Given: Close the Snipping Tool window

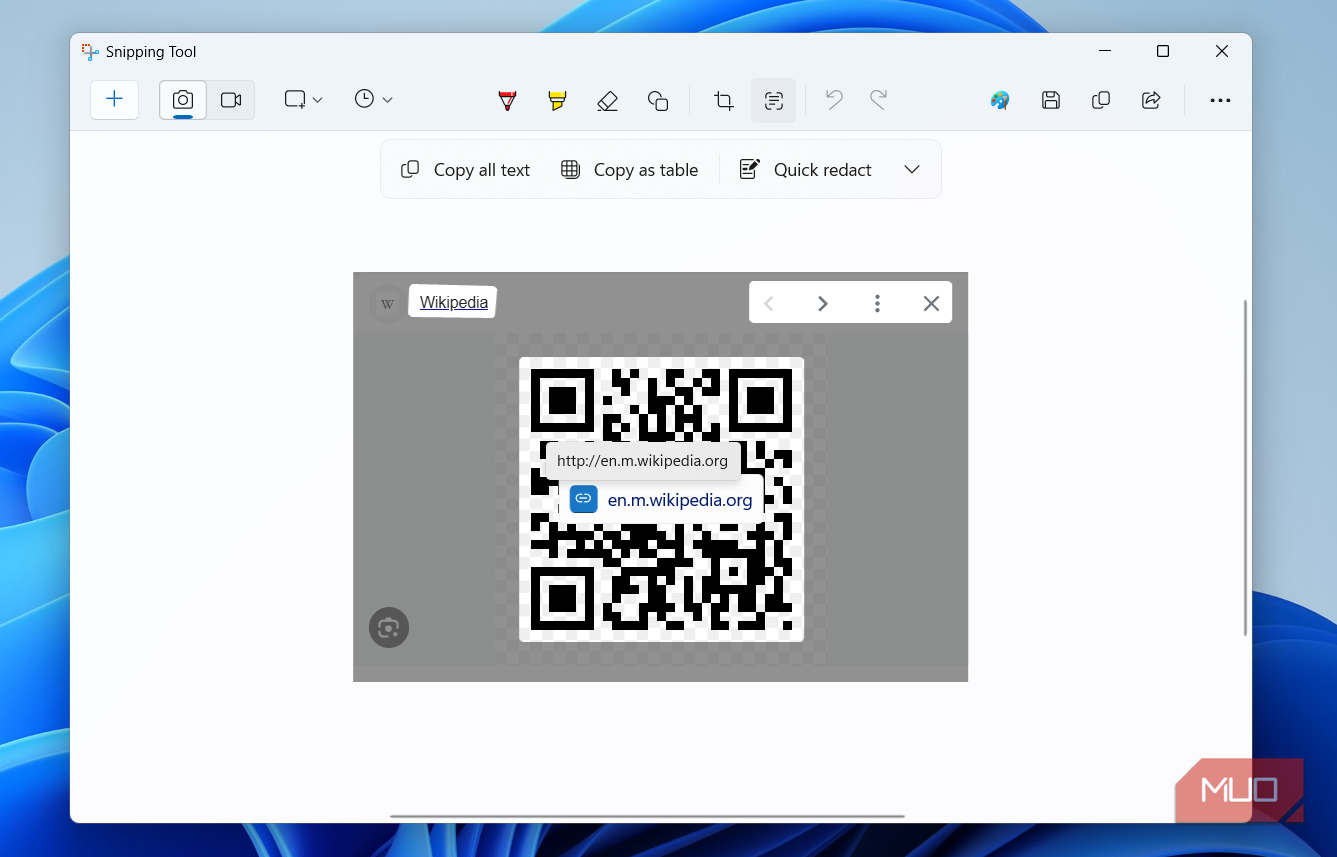Looking at the screenshot, I should click(x=1222, y=51).
